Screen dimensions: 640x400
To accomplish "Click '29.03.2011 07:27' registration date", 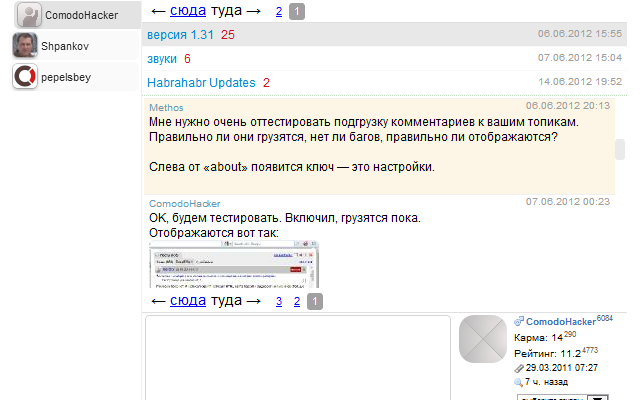I will 562,368.
